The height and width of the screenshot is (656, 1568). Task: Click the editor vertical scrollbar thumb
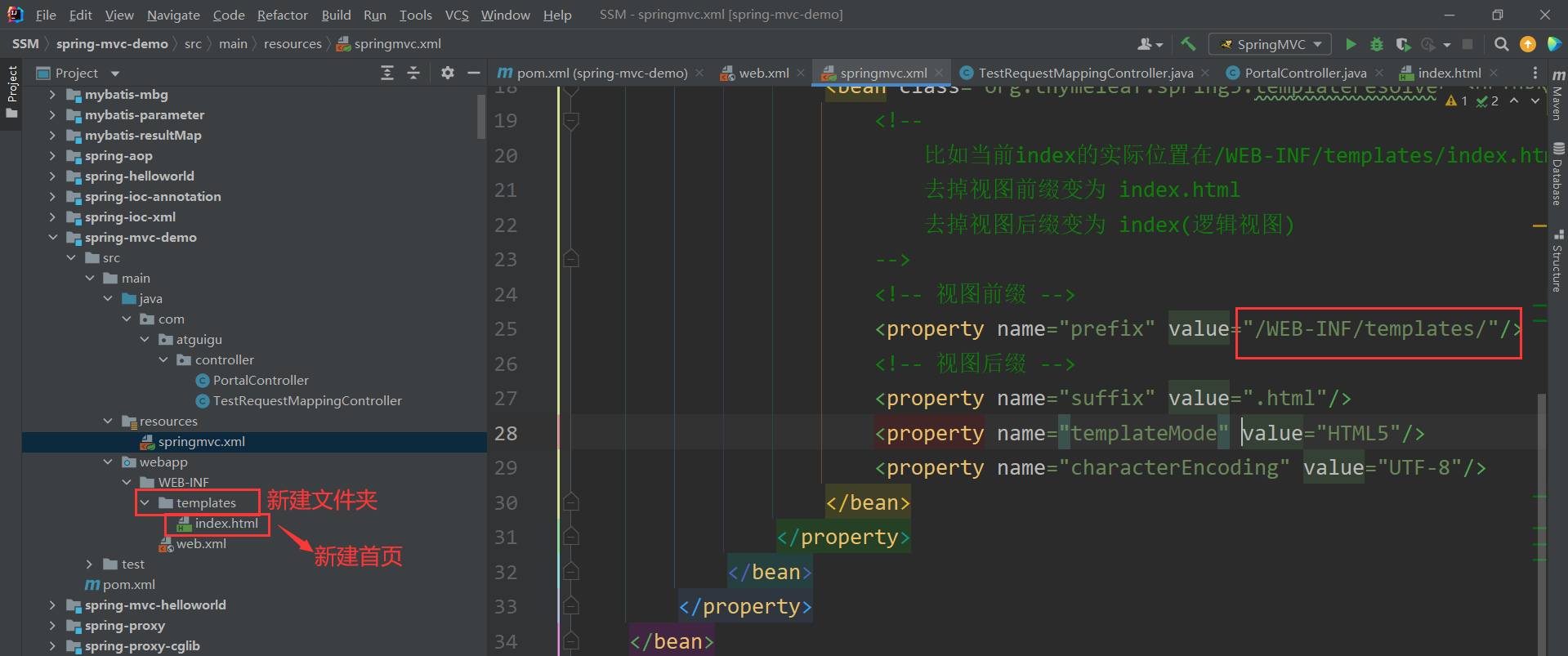[1541, 523]
